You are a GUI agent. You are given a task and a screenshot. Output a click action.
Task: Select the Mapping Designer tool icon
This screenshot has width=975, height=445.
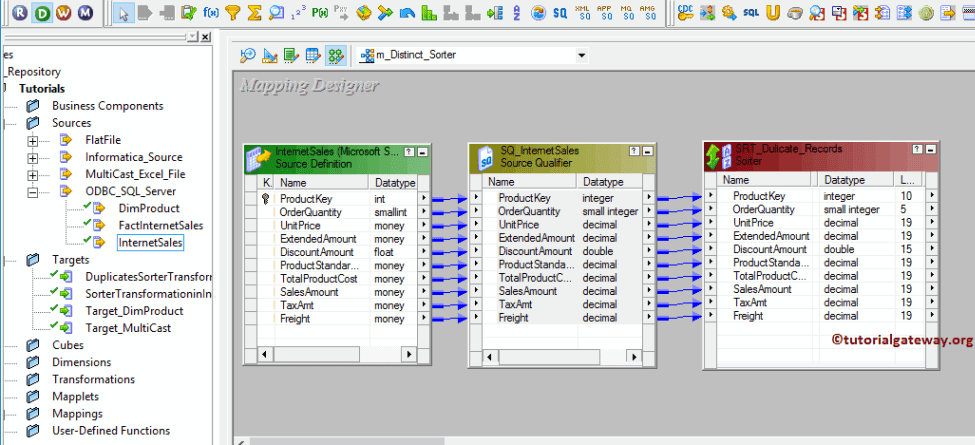pos(335,56)
